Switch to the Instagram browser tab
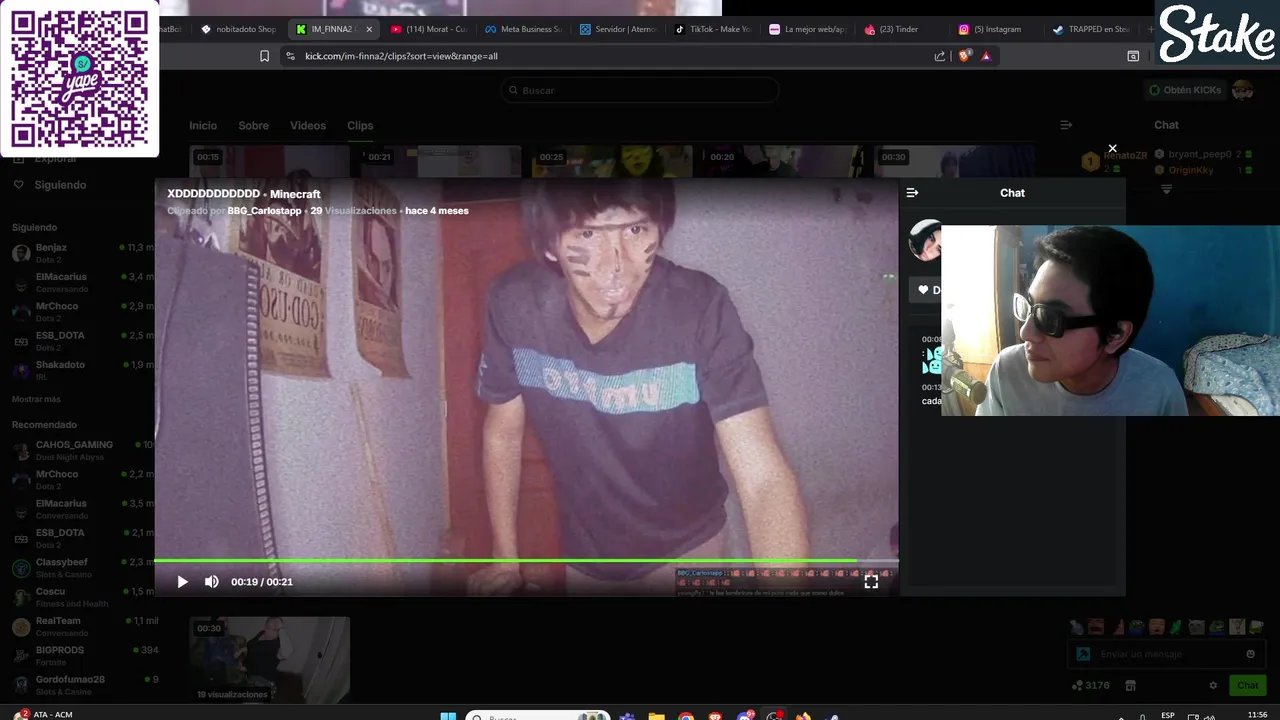The width and height of the screenshot is (1280, 720). (x=994, y=29)
